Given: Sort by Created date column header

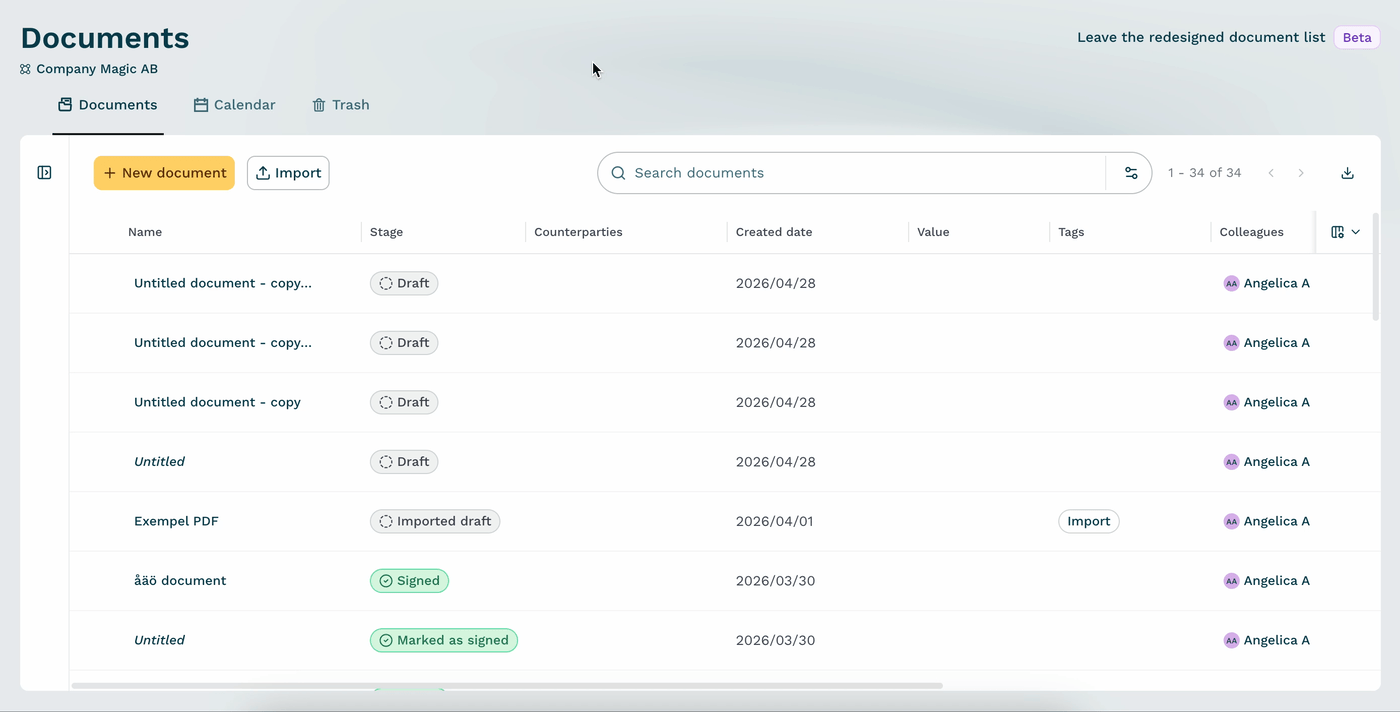Looking at the screenshot, I should pyautogui.click(x=774, y=232).
